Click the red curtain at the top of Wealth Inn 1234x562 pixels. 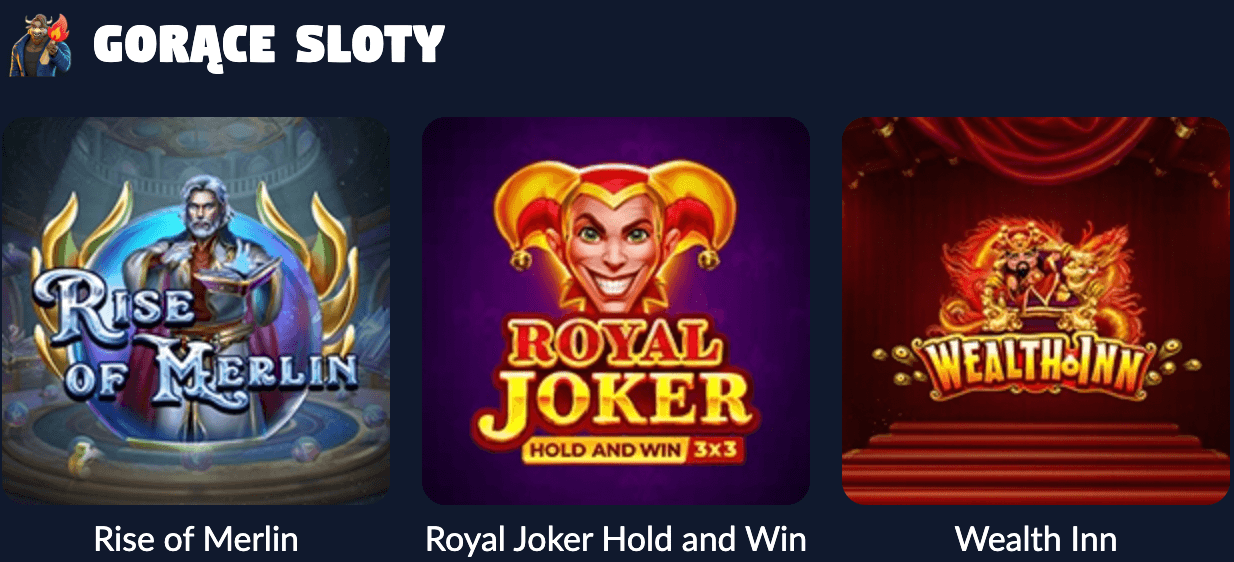coord(1036,150)
